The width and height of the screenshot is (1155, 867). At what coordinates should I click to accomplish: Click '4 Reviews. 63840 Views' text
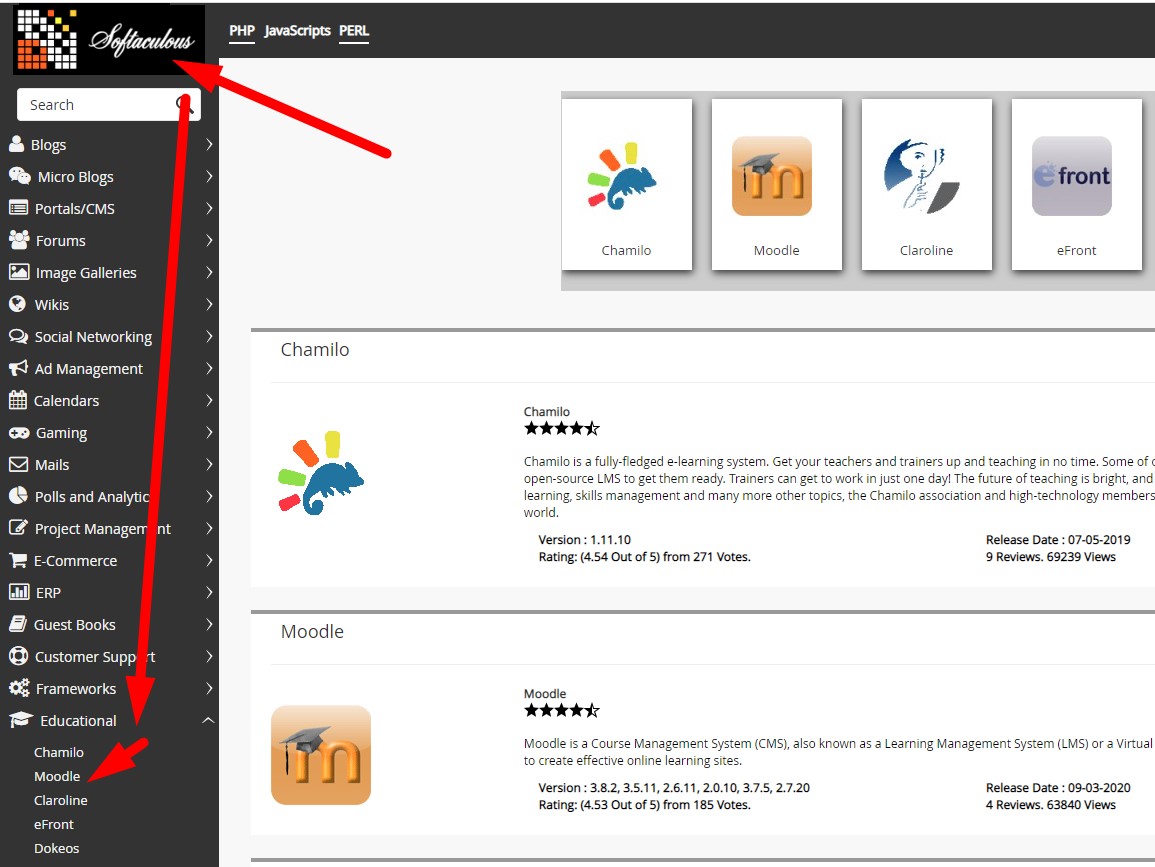coord(1050,805)
